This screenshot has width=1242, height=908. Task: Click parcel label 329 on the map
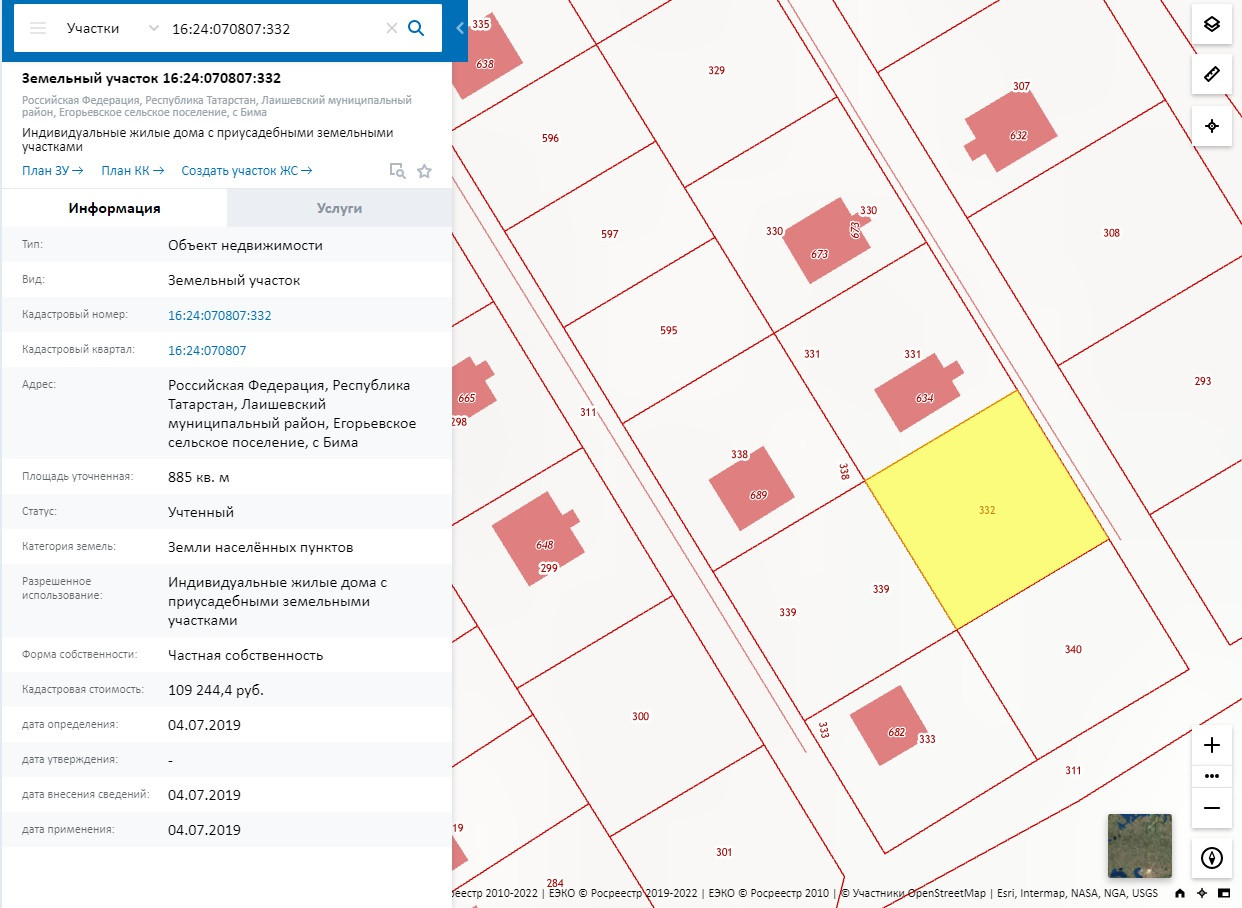click(x=716, y=70)
